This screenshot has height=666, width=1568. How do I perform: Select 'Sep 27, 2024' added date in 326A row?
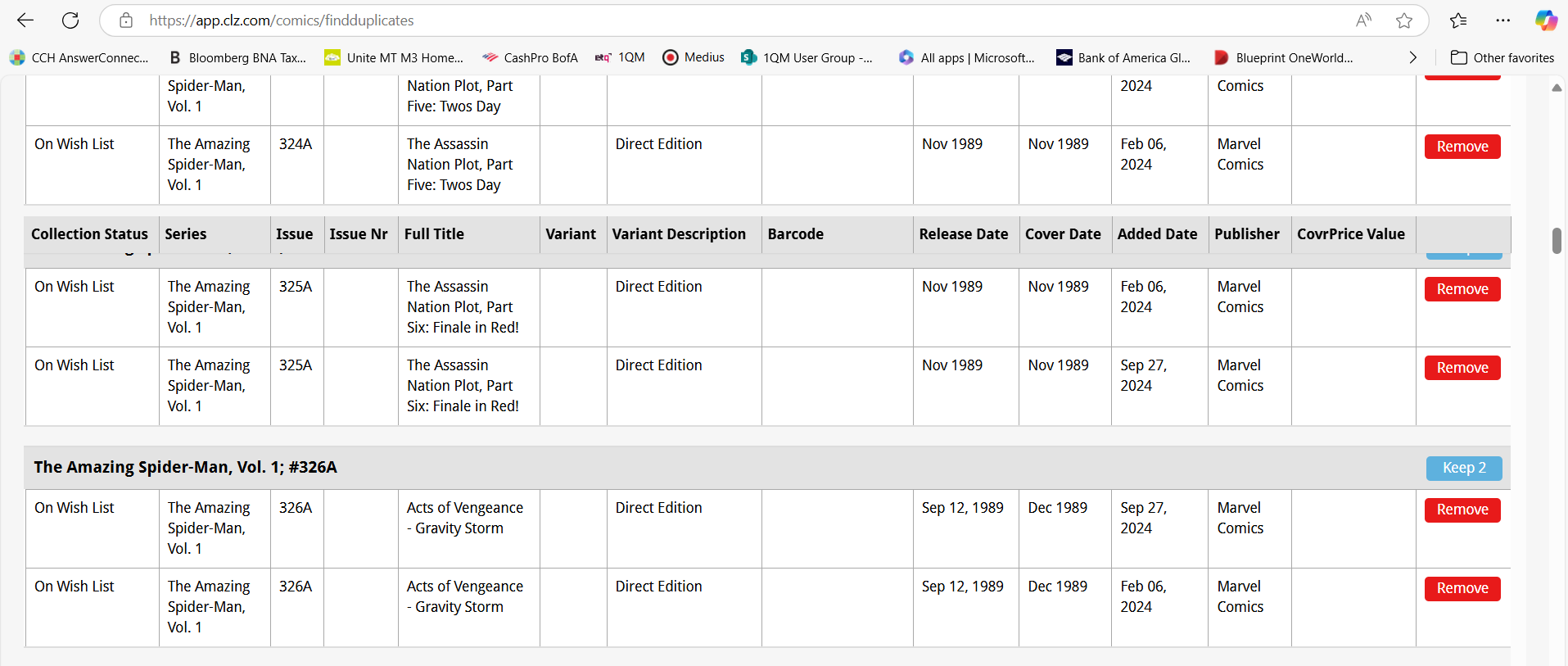coord(1144,518)
